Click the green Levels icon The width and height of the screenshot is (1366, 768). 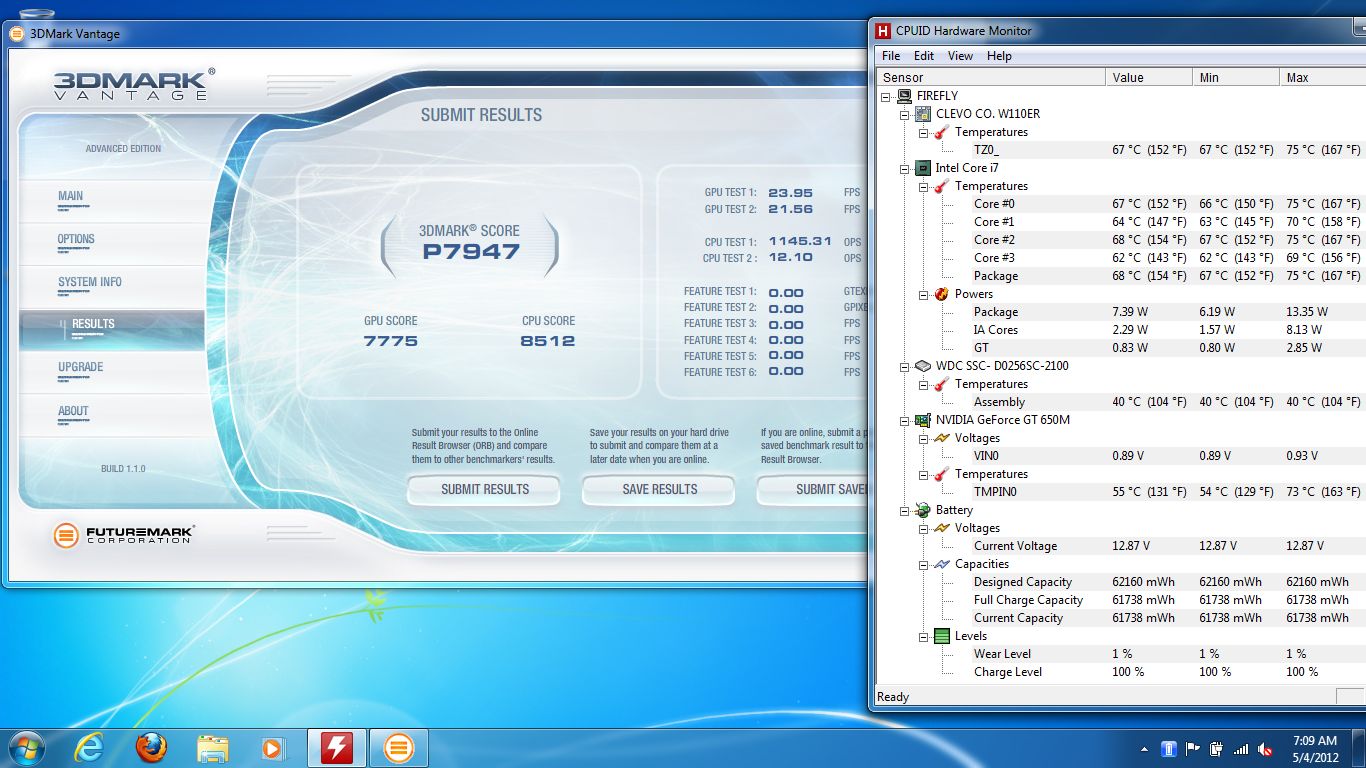(942, 636)
